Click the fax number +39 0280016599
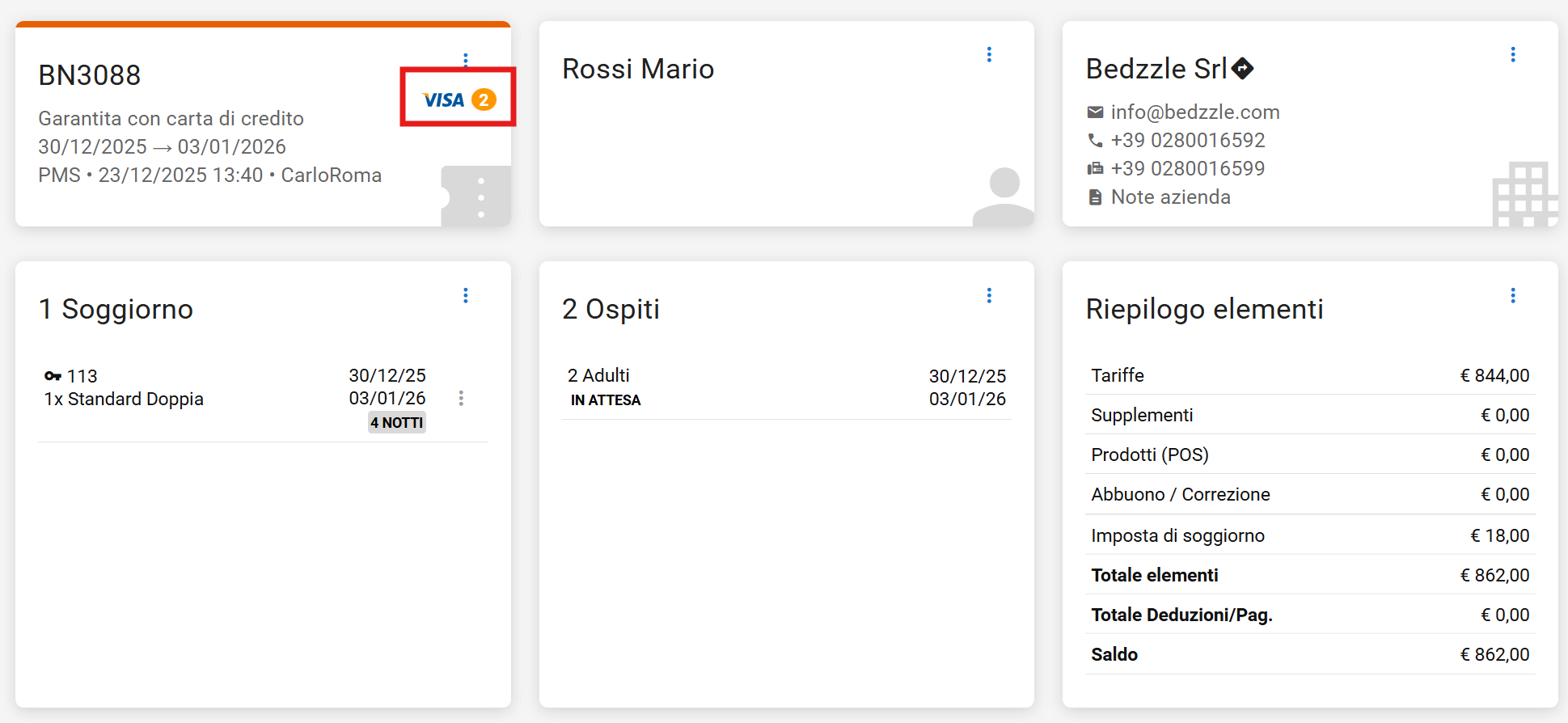The width and height of the screenshot is (1568, 723). (1187, 169)
